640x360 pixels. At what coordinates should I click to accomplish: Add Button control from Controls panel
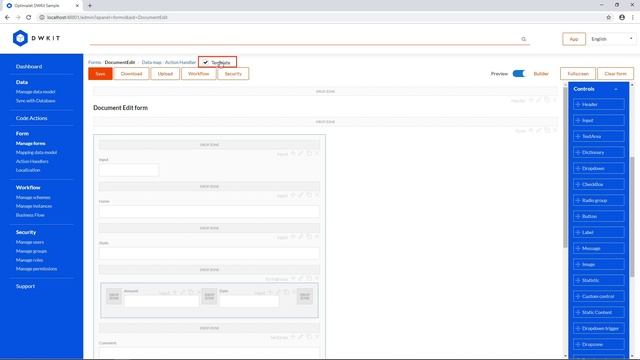pyautogui.click(x=598, y=216)
